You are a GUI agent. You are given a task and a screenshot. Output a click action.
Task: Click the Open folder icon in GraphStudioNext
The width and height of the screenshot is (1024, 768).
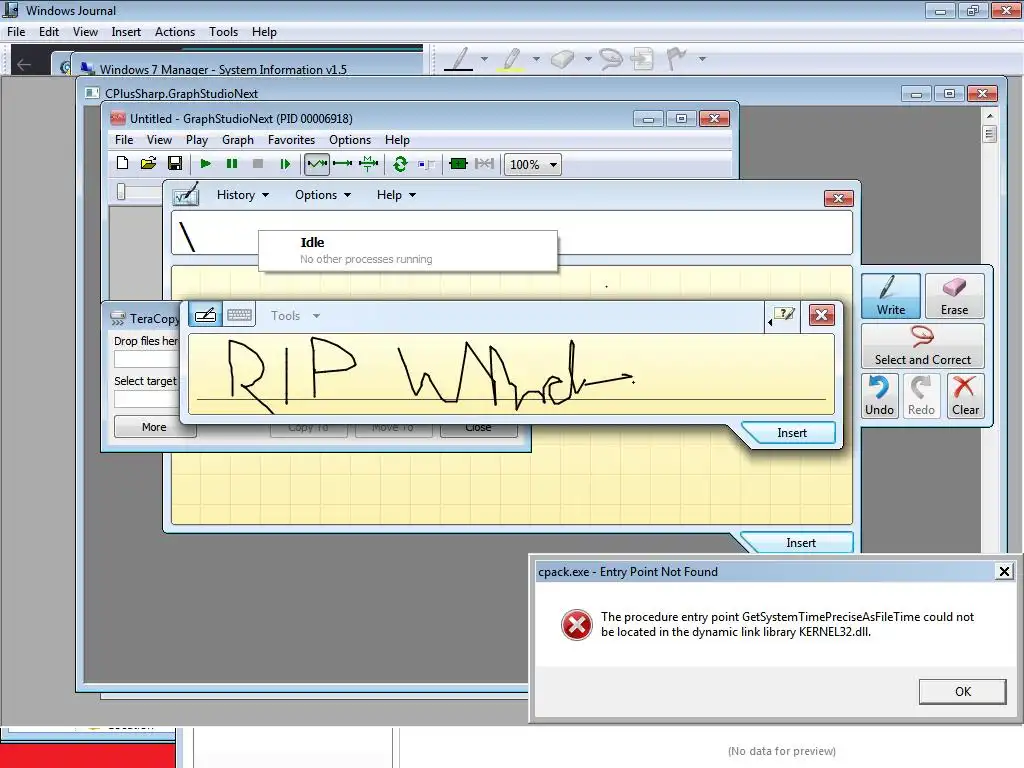coord(148,163)
